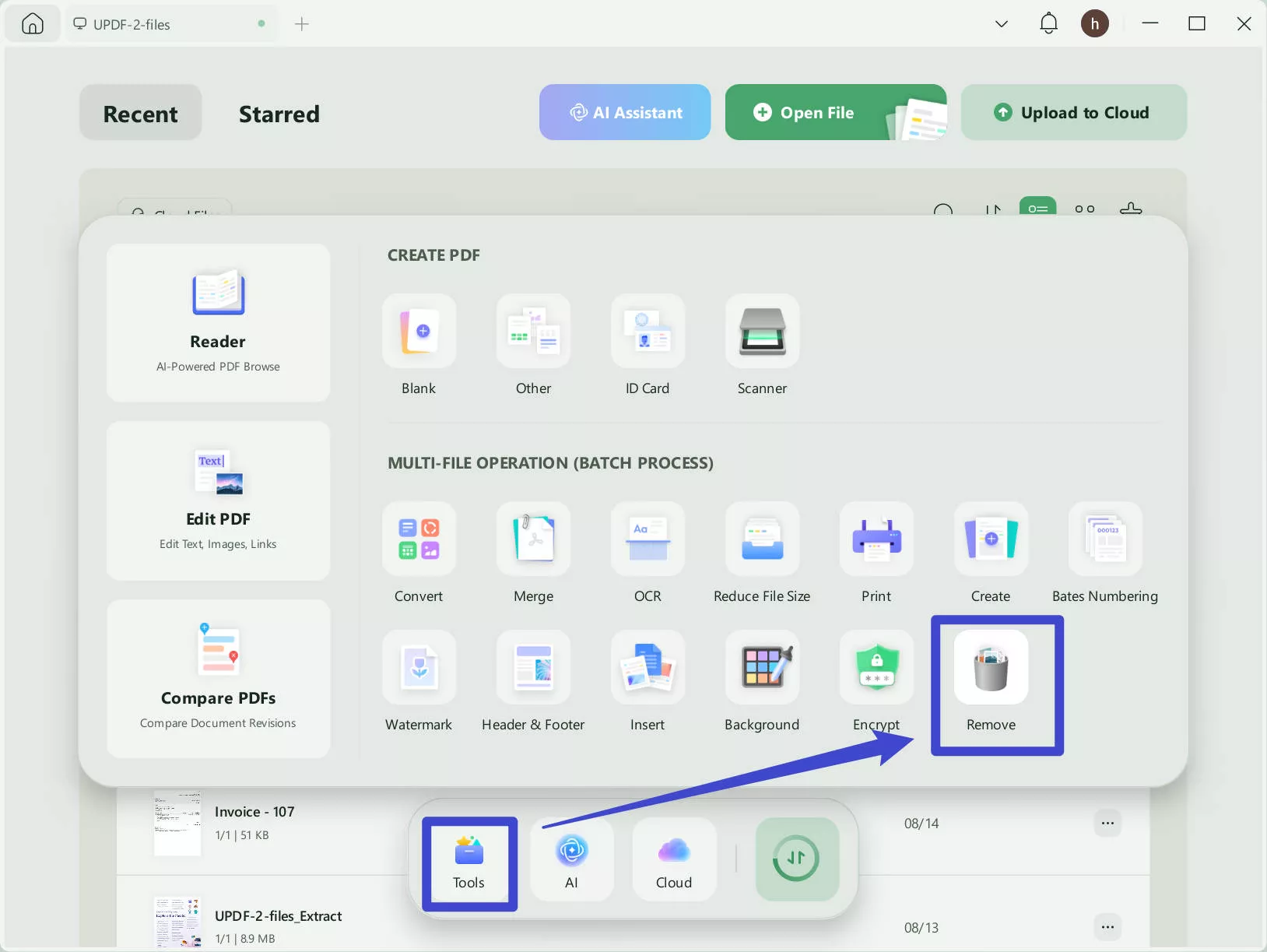Switch to the Starred tab
The width and height of the screenshot is (1267, 952).
point(279,114)
